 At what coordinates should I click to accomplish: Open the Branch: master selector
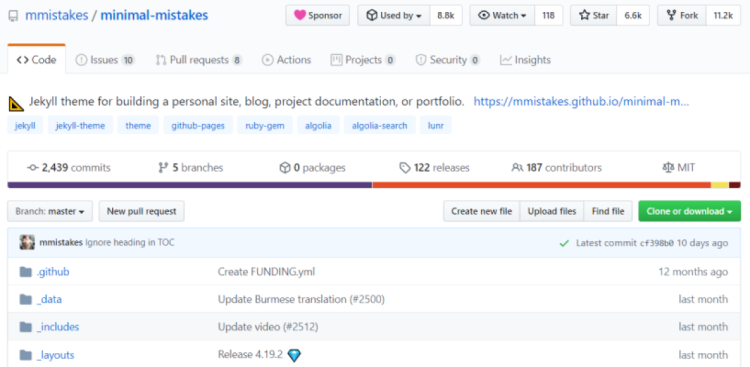50,211
